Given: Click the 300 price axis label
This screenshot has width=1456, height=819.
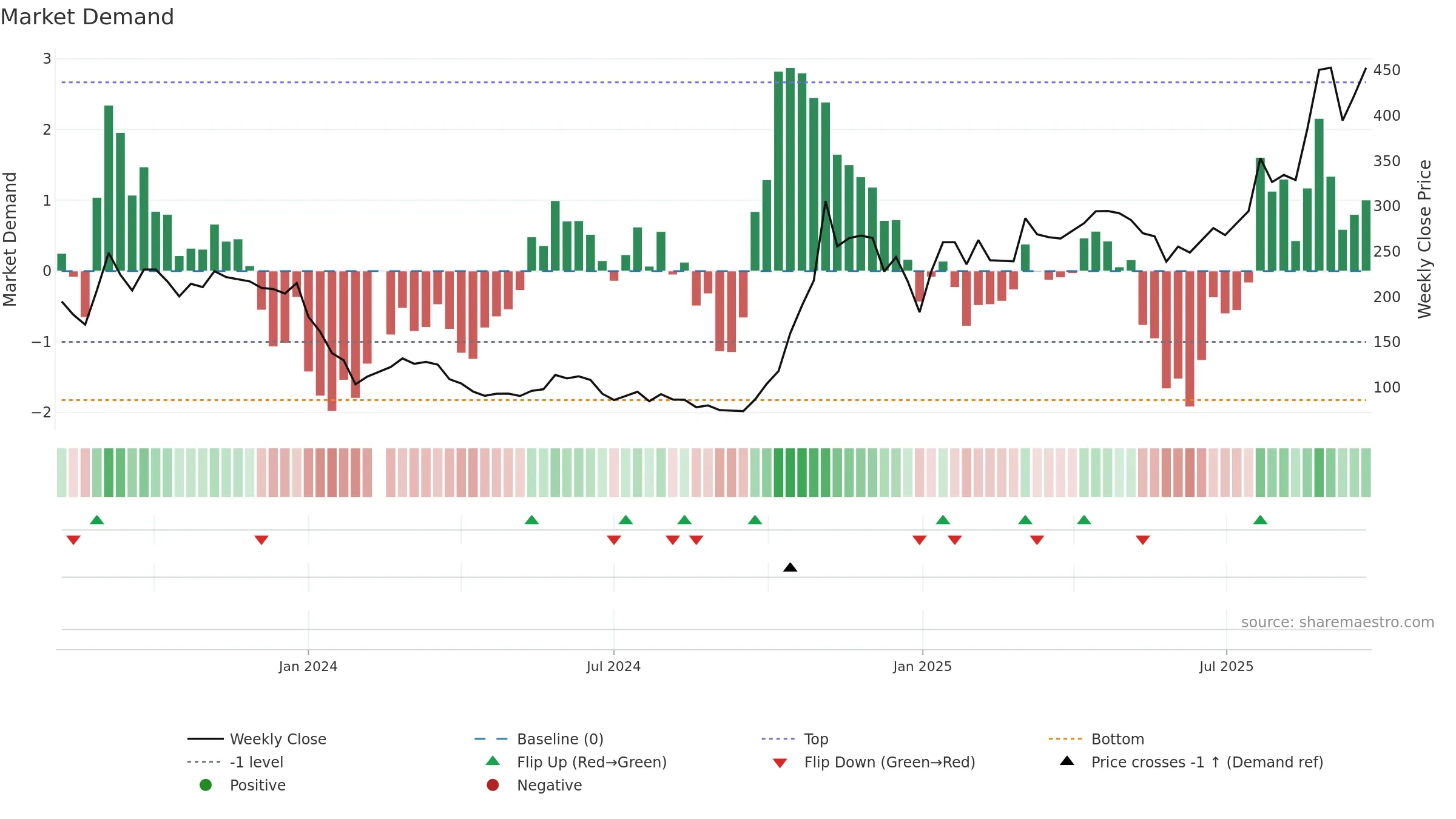Looking at the screenshot, I should point(1387,206).
